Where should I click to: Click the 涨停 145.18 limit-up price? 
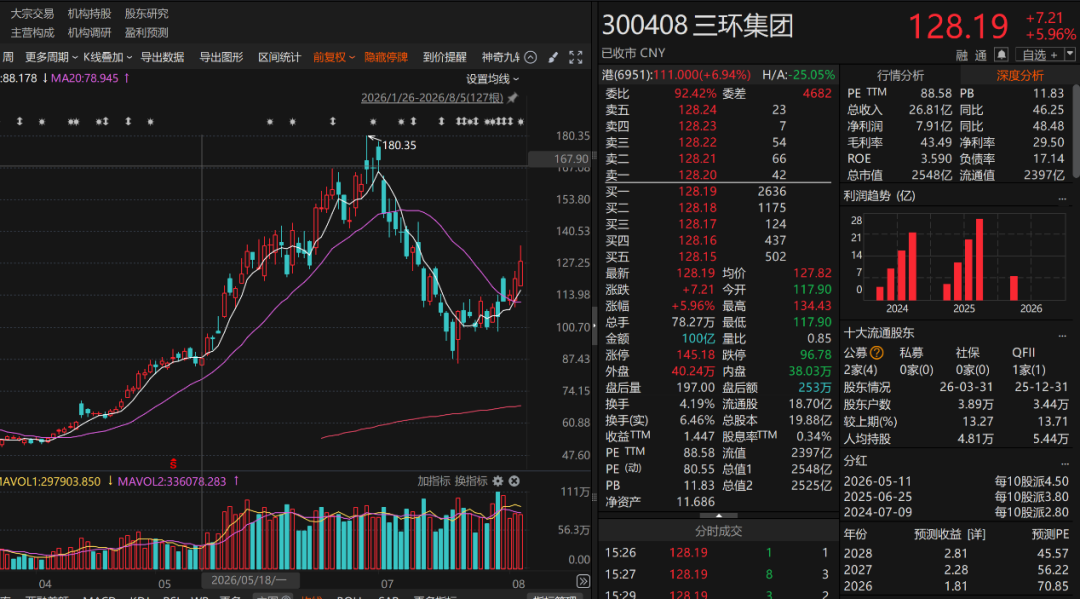[696, 355]
